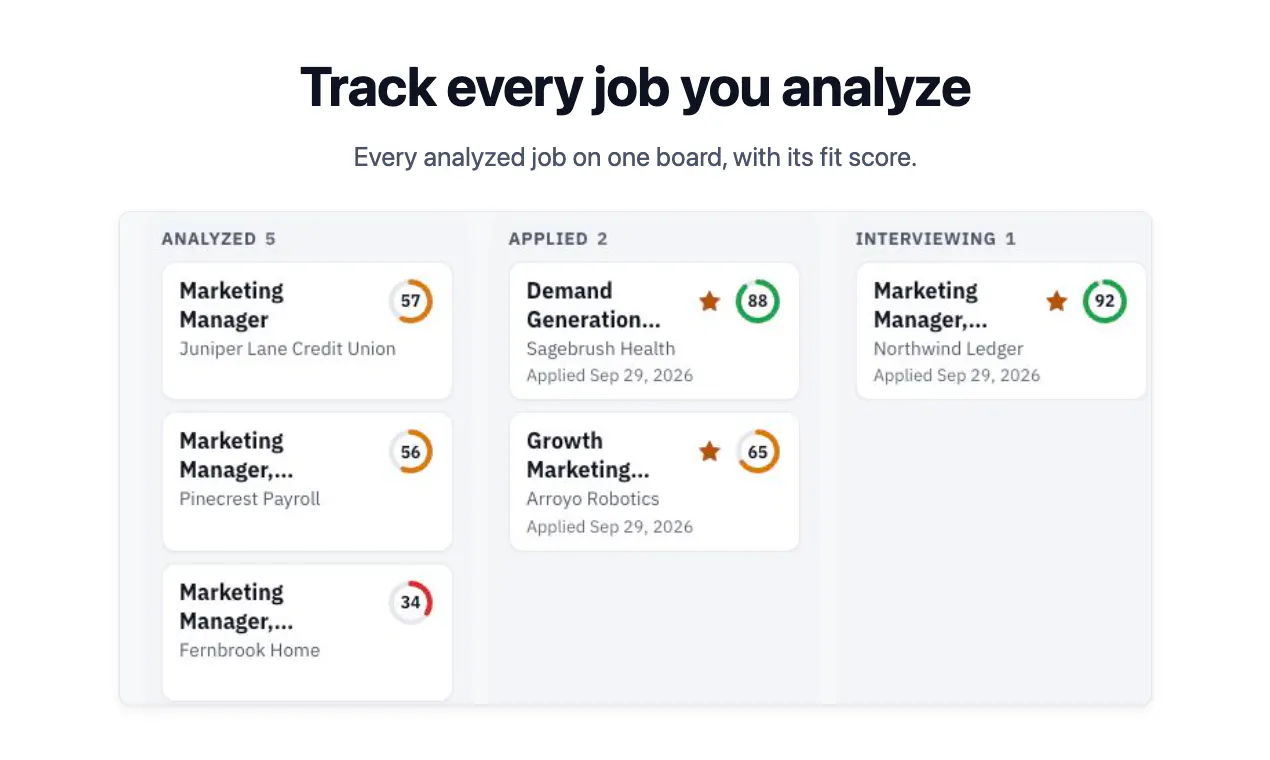Click the green 88 fit score ring
Image resolution: width=1270 pixels, height=760 pixels.
click(x=758, y=301)
